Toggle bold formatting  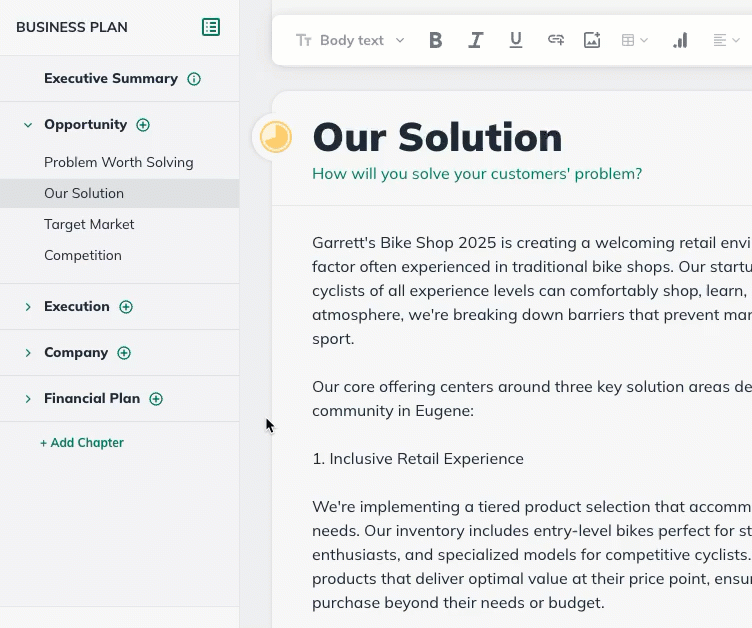click(435, 40)
